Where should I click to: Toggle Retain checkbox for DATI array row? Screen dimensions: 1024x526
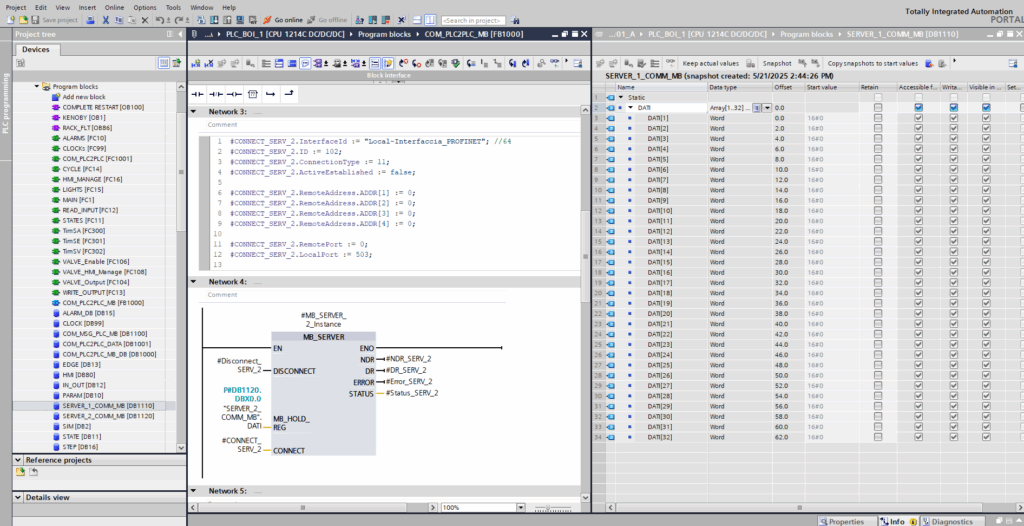[878, 108]
